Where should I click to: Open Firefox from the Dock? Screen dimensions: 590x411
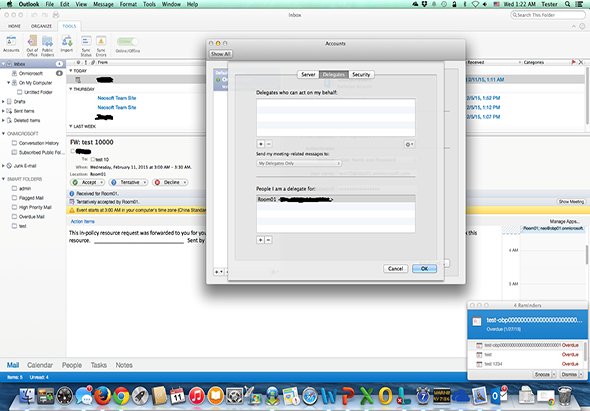(102, 396)
